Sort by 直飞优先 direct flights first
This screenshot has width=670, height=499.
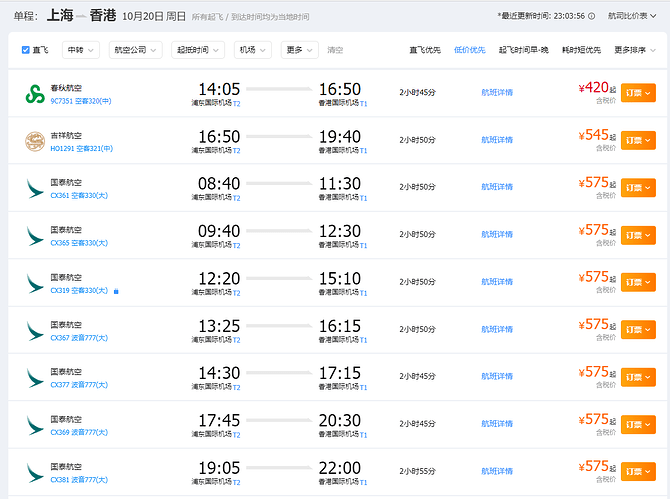point(426,50)
